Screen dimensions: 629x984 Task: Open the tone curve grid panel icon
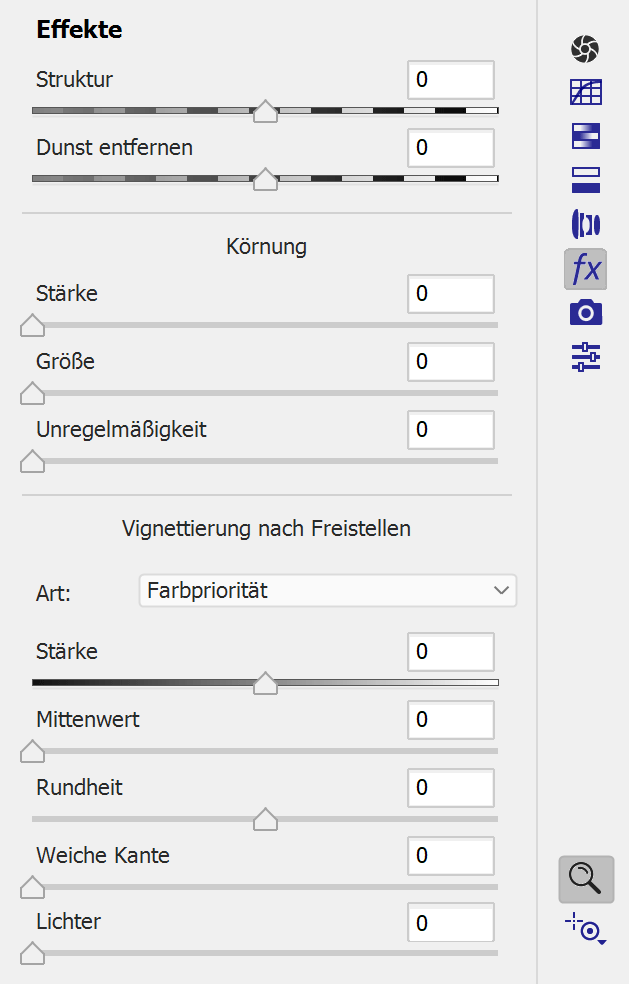coord(585,92)
